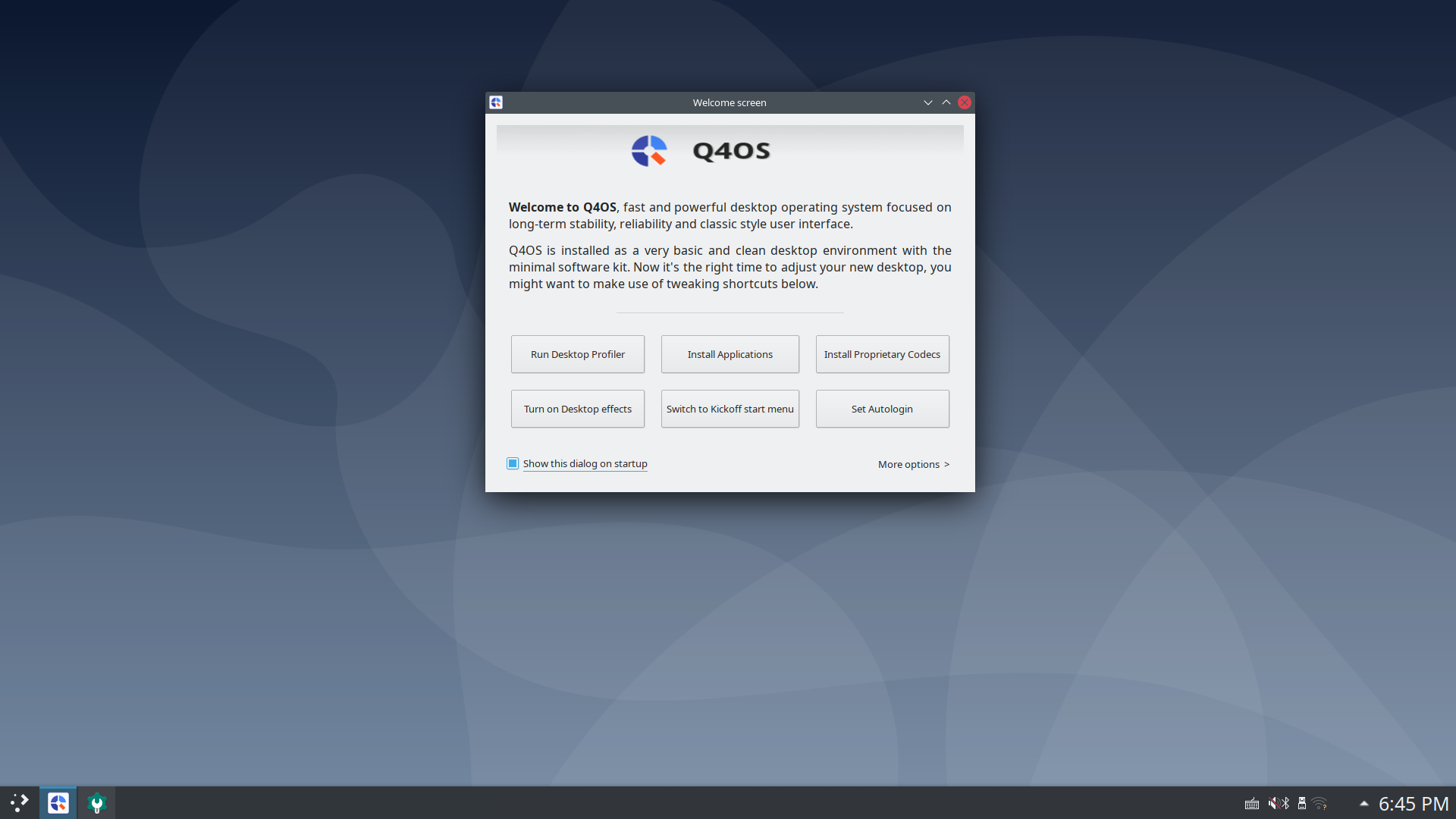Screen dimensions: 1456x819
Task: Click the Q4OS Welcome screen taskbar icon
Action: pos(58,803)
